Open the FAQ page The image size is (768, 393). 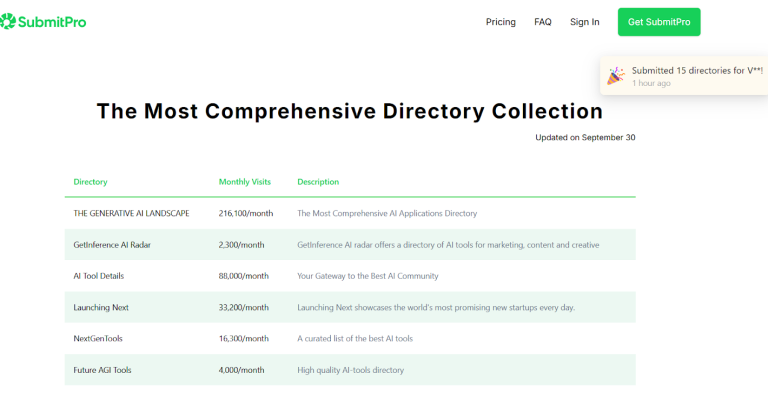click(x=543, y=22)
